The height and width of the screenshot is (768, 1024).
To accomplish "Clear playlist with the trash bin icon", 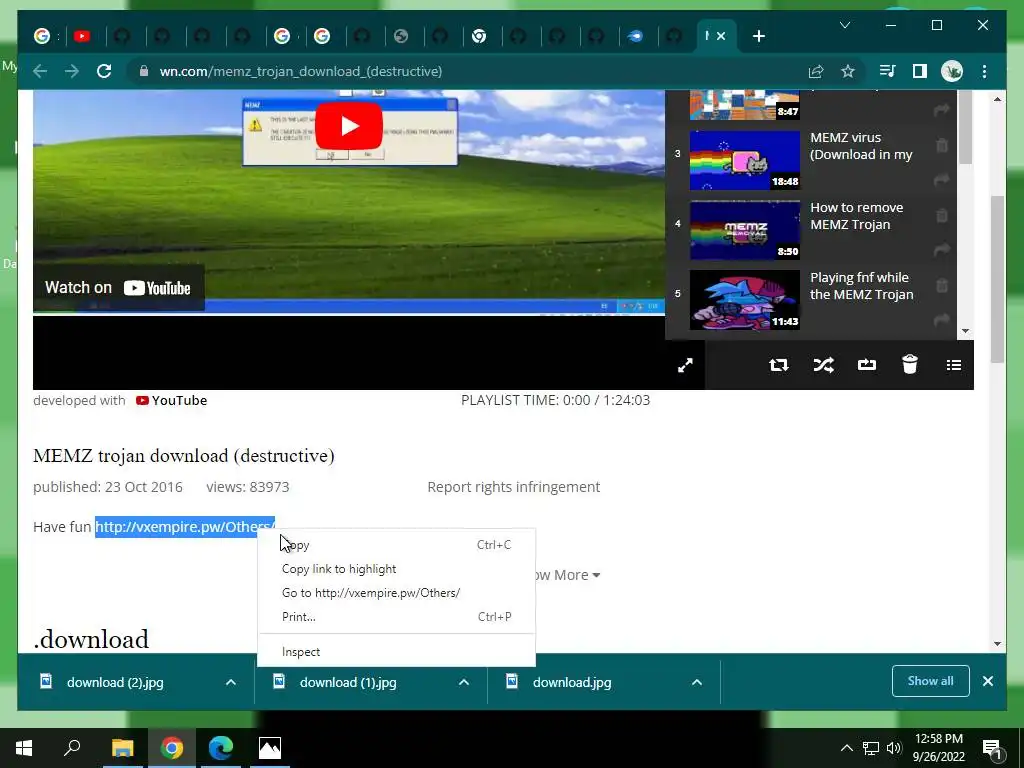I will pos(910,364).
